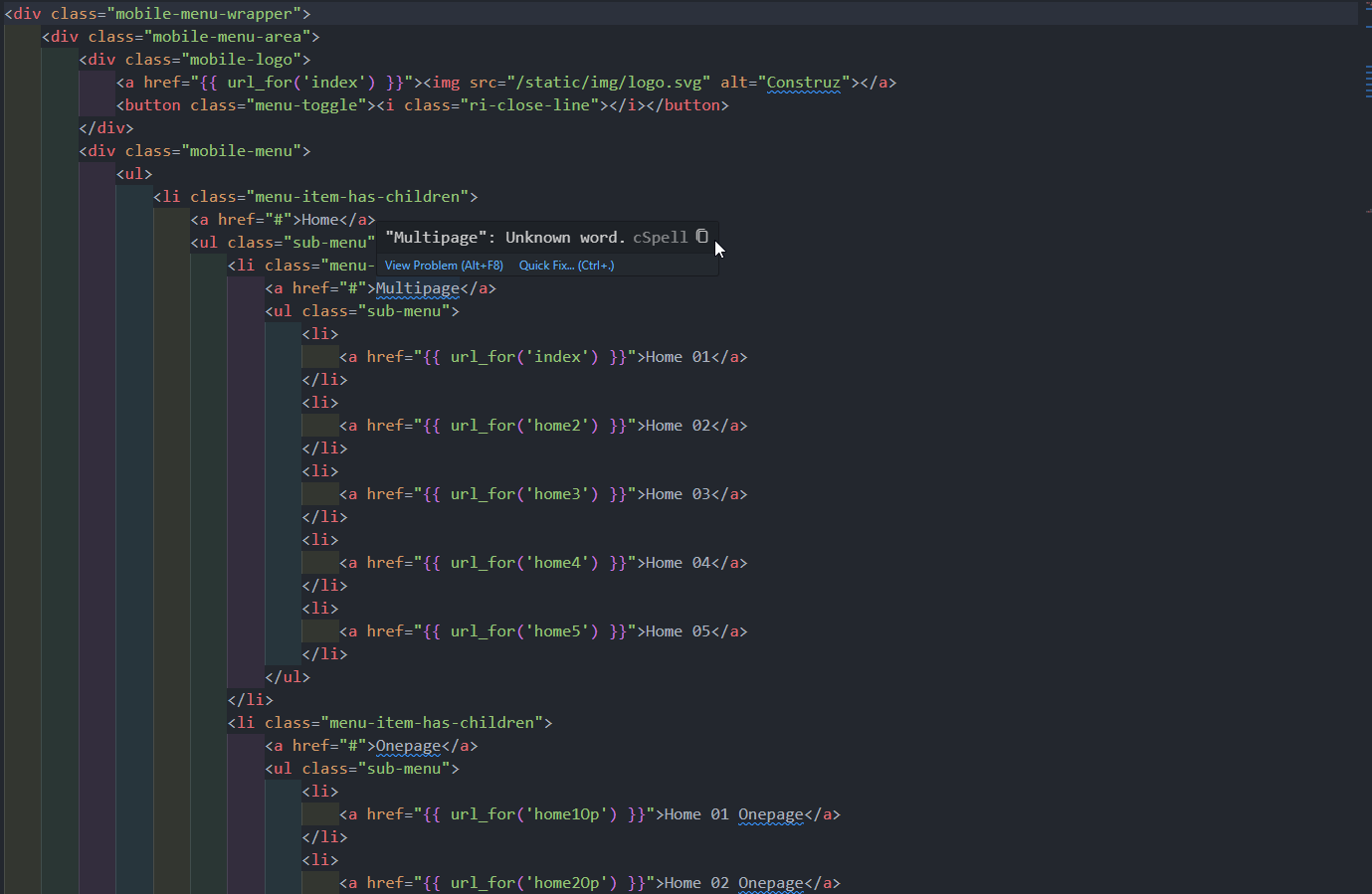The width and height of the screenshot is (1372, 894).
Task: Open View Problem link in hover popup
Action: [444, 266]
